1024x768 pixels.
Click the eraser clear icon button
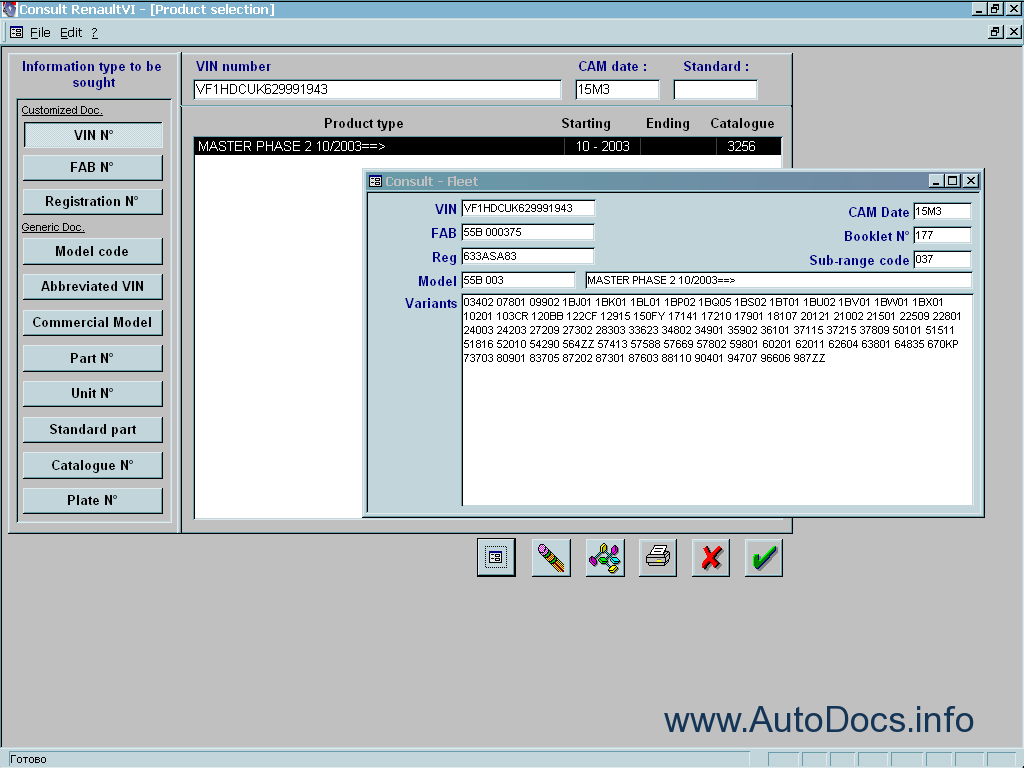551,557
